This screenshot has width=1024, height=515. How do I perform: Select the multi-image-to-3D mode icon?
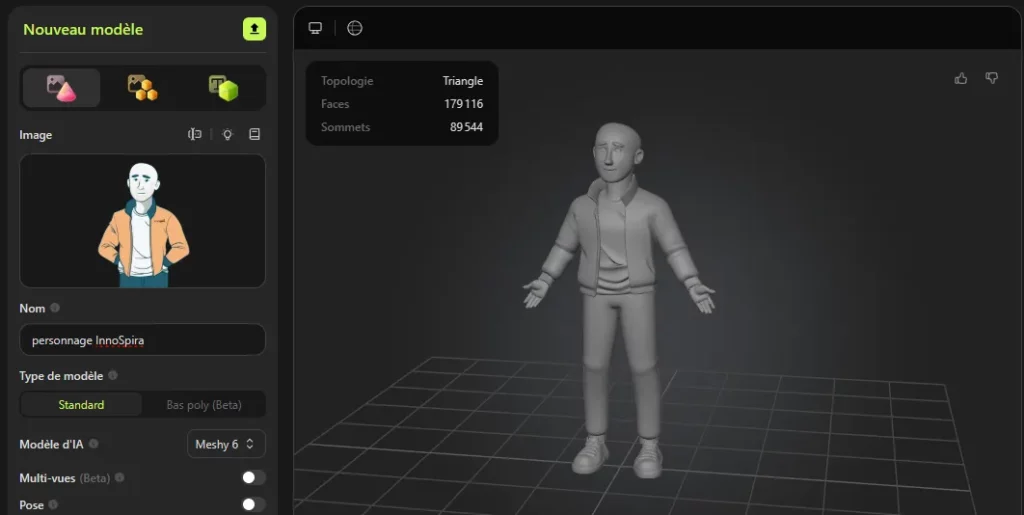(142, 88)
